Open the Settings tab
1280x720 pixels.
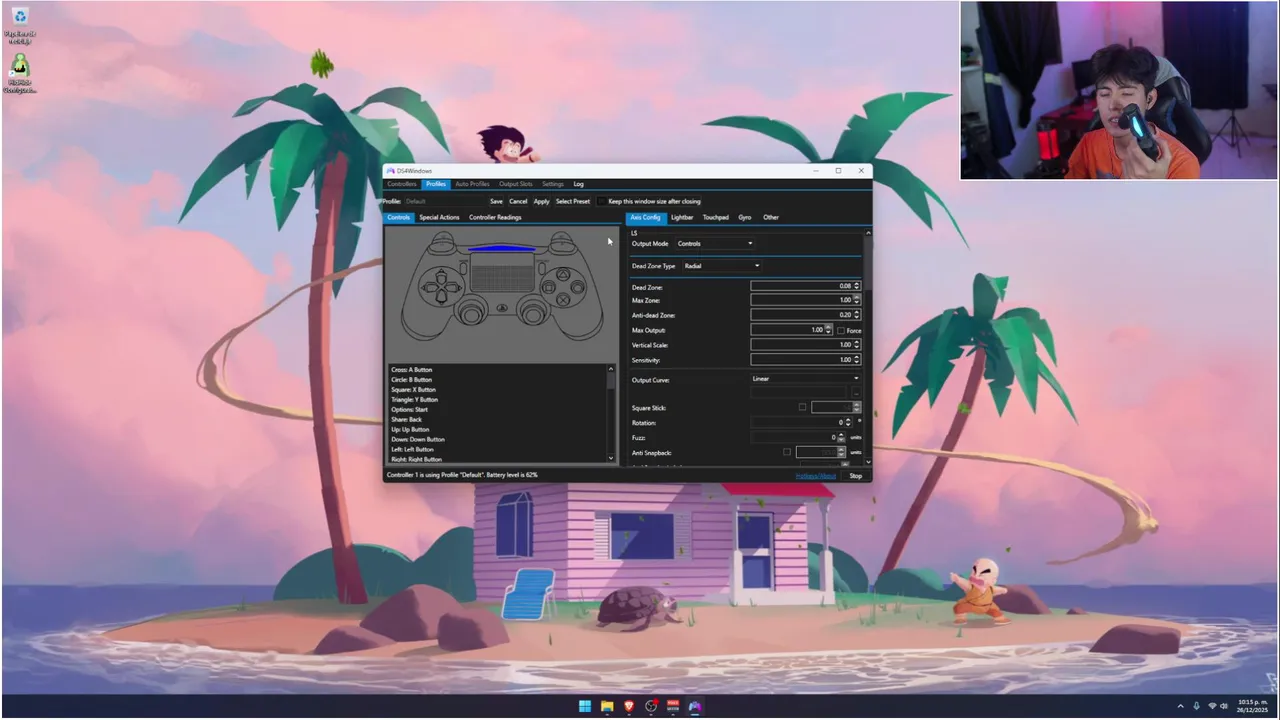553,184
